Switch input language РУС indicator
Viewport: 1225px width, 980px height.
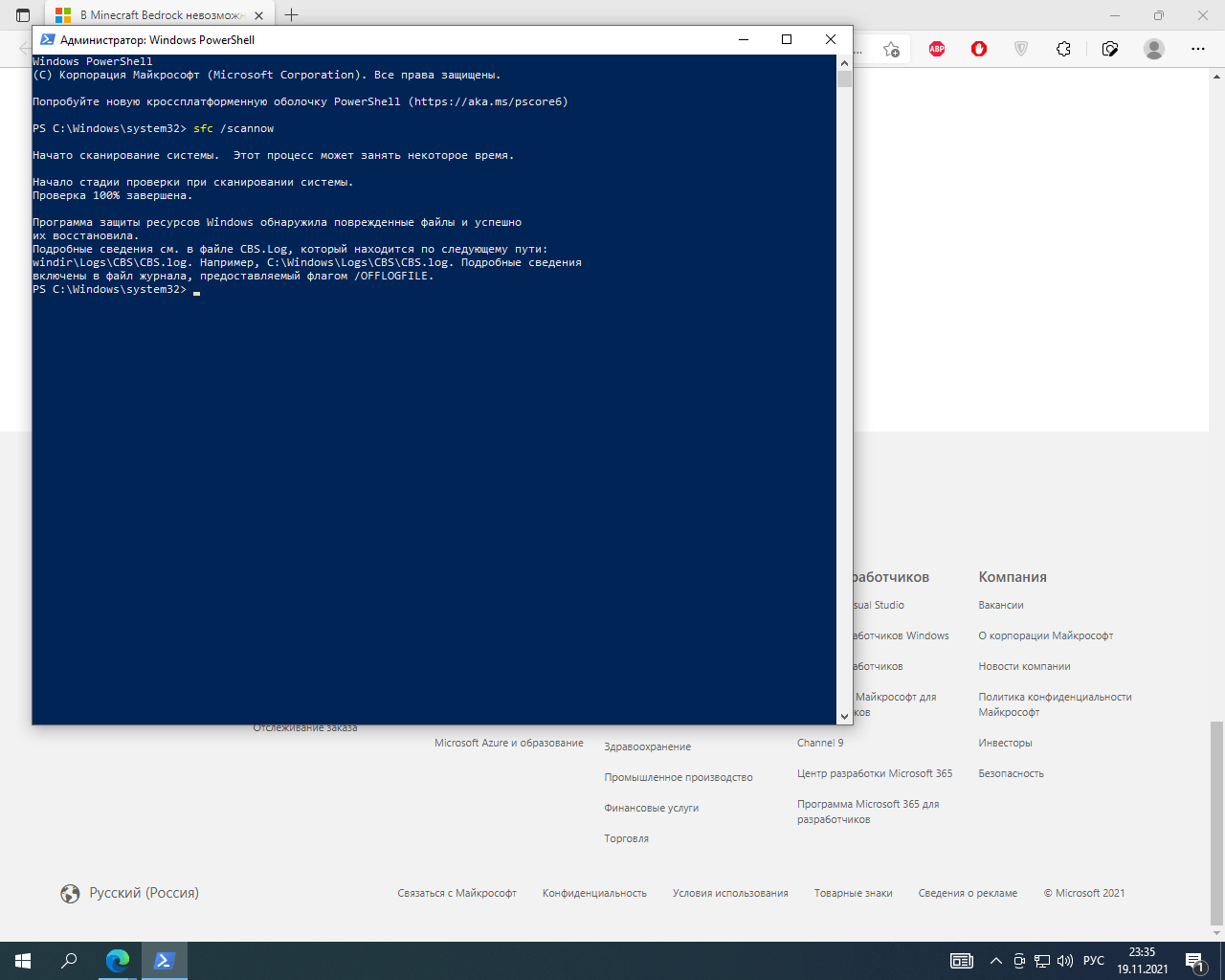tap(1094, 961)
